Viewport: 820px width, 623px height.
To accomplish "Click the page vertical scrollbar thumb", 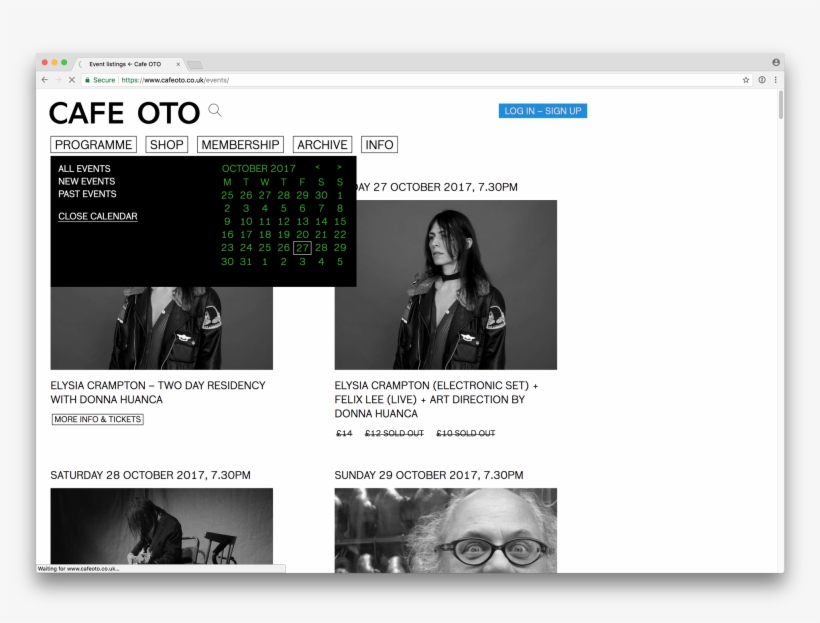I will (x=781, y=105).
